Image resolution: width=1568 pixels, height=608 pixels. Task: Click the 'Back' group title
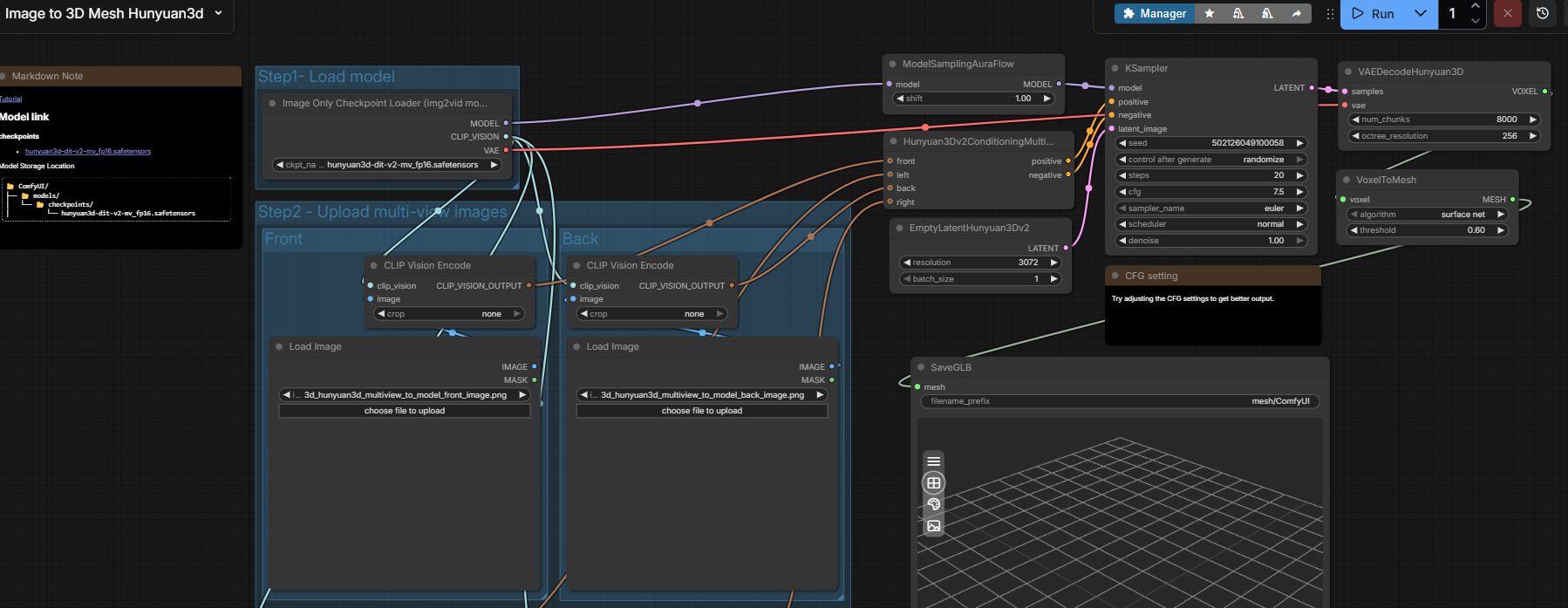(581, 239)
